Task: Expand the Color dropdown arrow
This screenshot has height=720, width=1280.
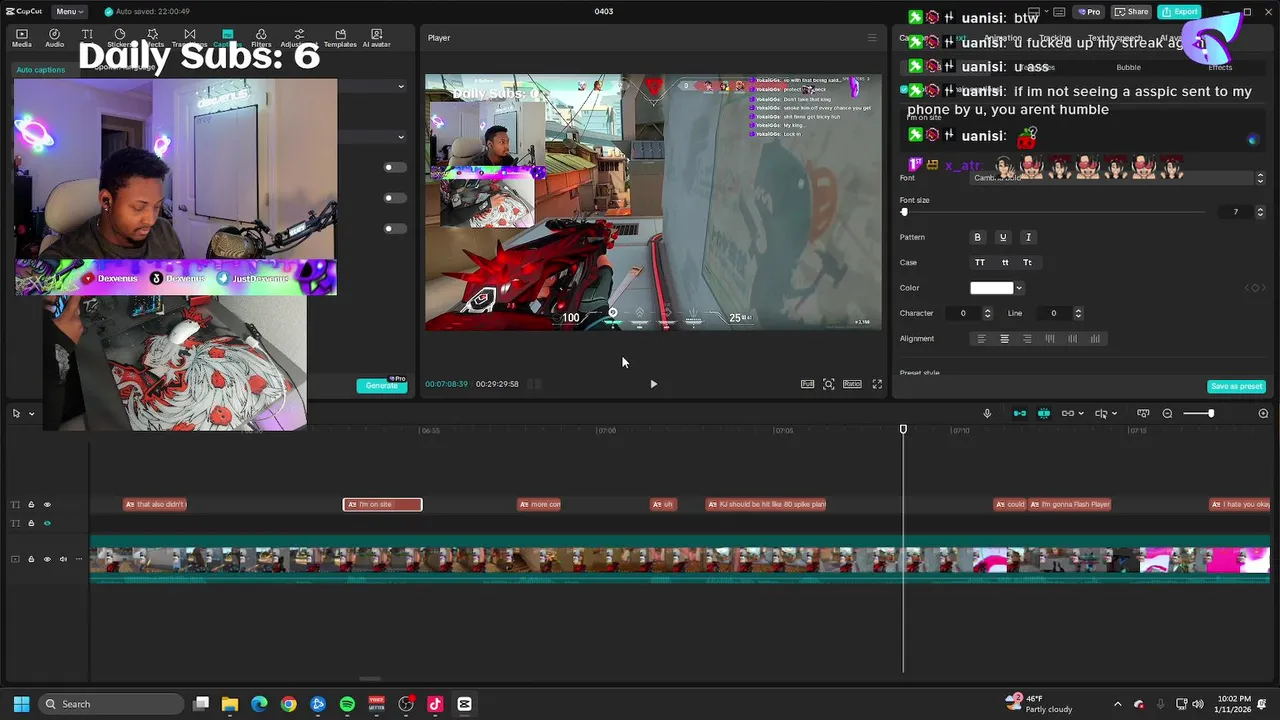Action: click(x=1019, y=288)
